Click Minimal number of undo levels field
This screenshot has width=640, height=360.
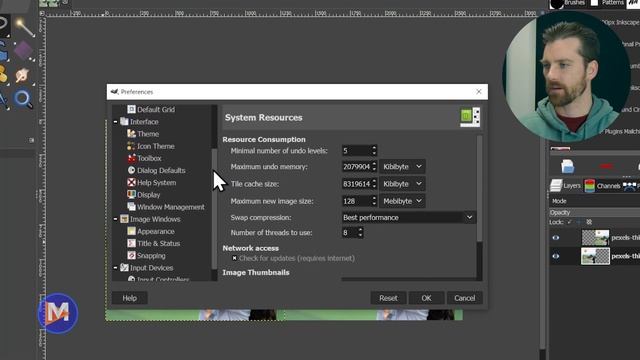coord(356,151)
